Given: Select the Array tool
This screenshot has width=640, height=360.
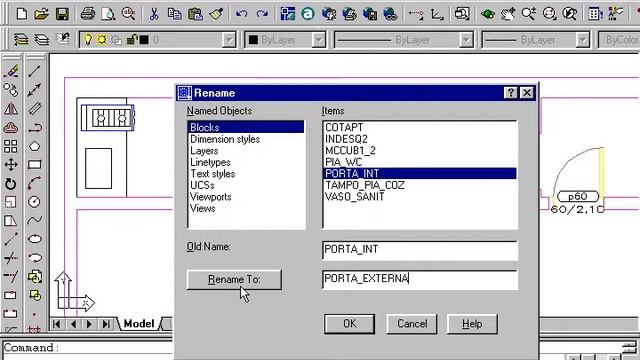Looking at the screenshot, I should click(x=11, y=146).
